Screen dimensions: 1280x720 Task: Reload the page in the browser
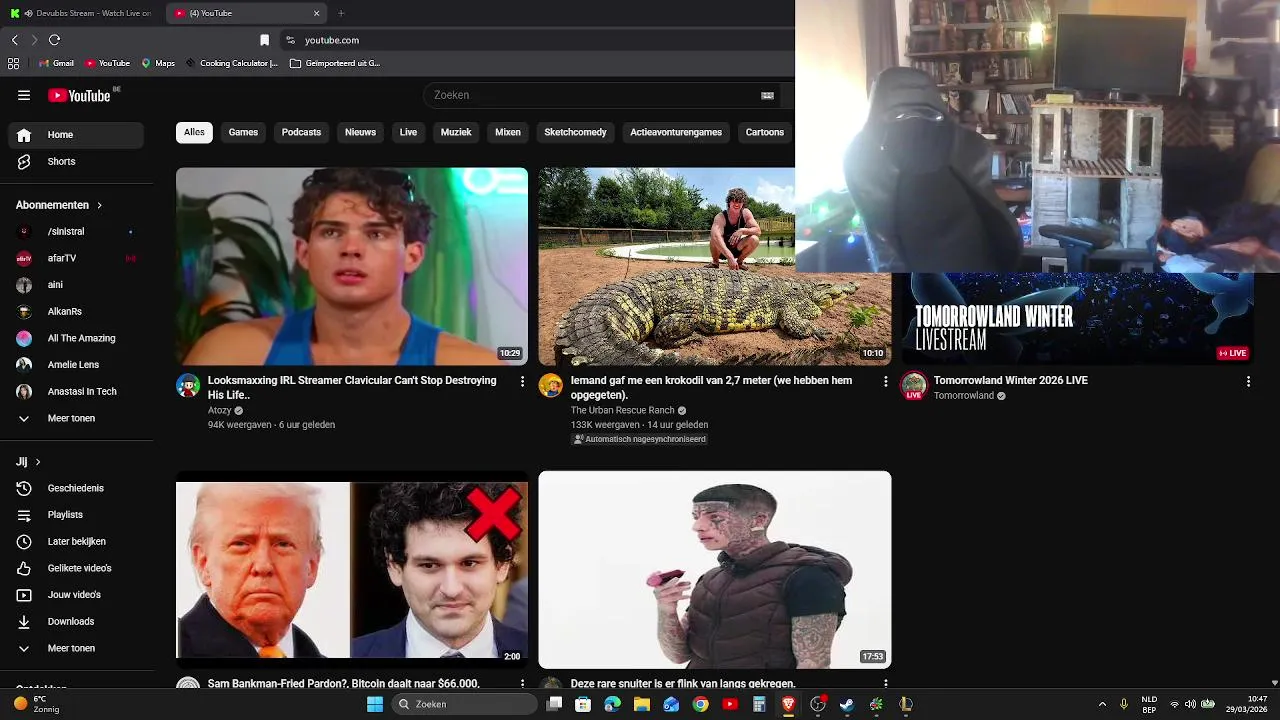pyautogui.click(x=54, y=40)
